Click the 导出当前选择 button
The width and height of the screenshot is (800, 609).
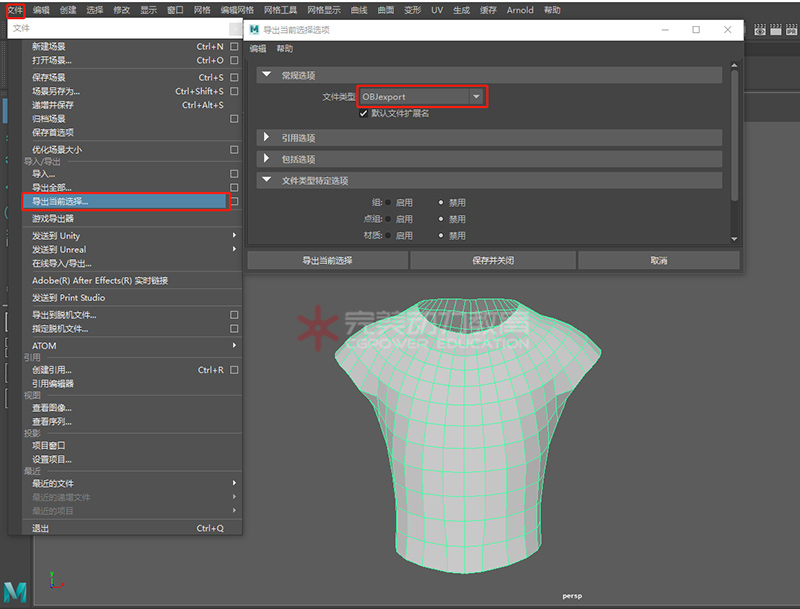click(327, 260)
